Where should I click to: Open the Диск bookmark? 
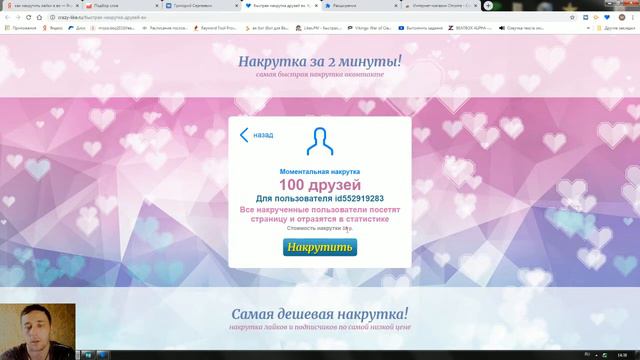click(x=77, y=28)
